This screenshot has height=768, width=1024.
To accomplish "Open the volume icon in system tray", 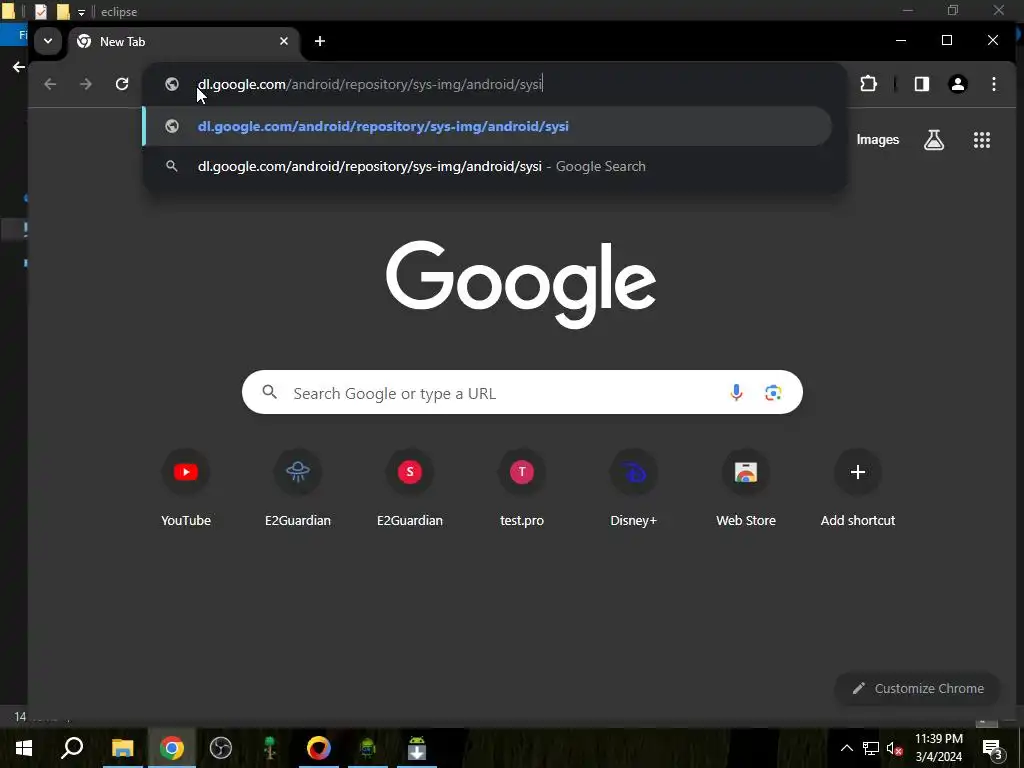I will coord(894,748).
